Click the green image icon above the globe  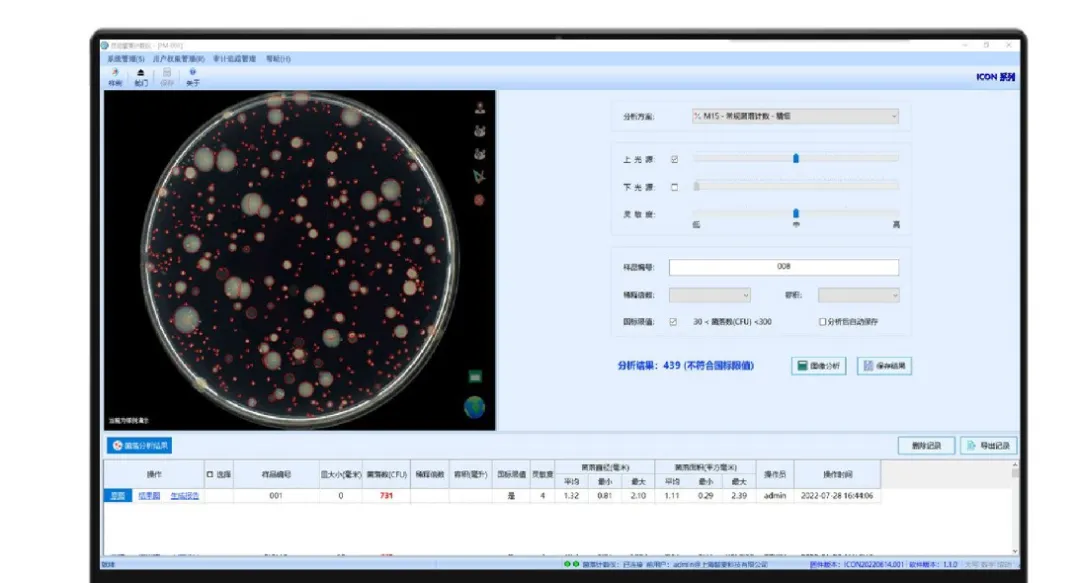click(x=476, y=376)
